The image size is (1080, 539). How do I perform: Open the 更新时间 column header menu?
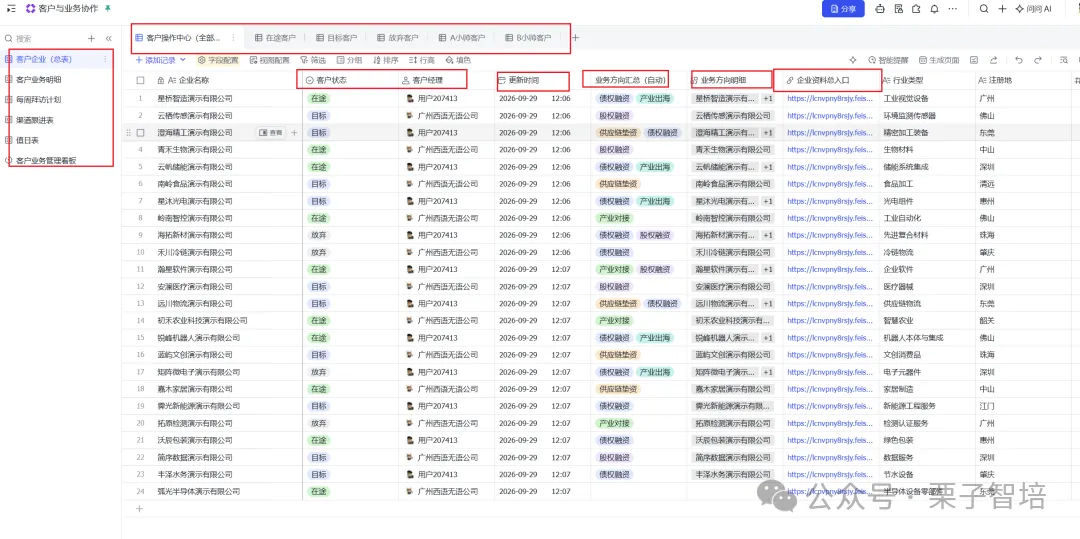point(541,80)
